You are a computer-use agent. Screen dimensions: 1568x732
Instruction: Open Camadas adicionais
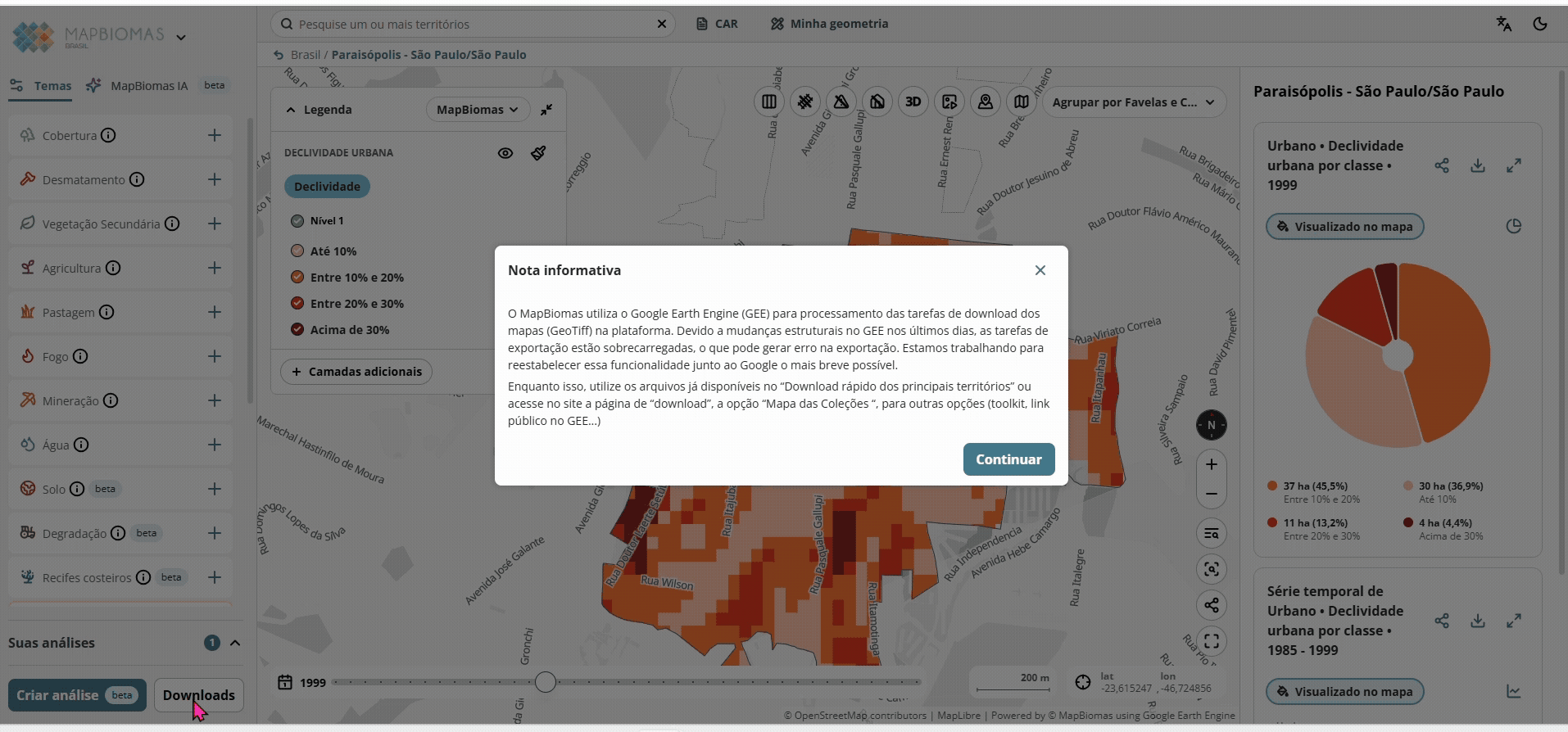(356, 372)
